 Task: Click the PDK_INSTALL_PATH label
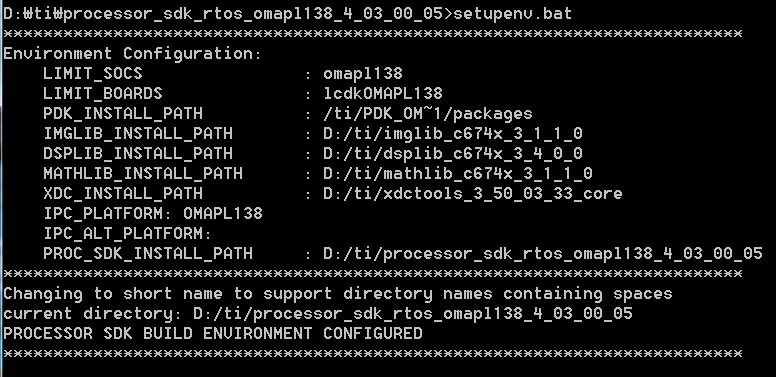[123, 113]
